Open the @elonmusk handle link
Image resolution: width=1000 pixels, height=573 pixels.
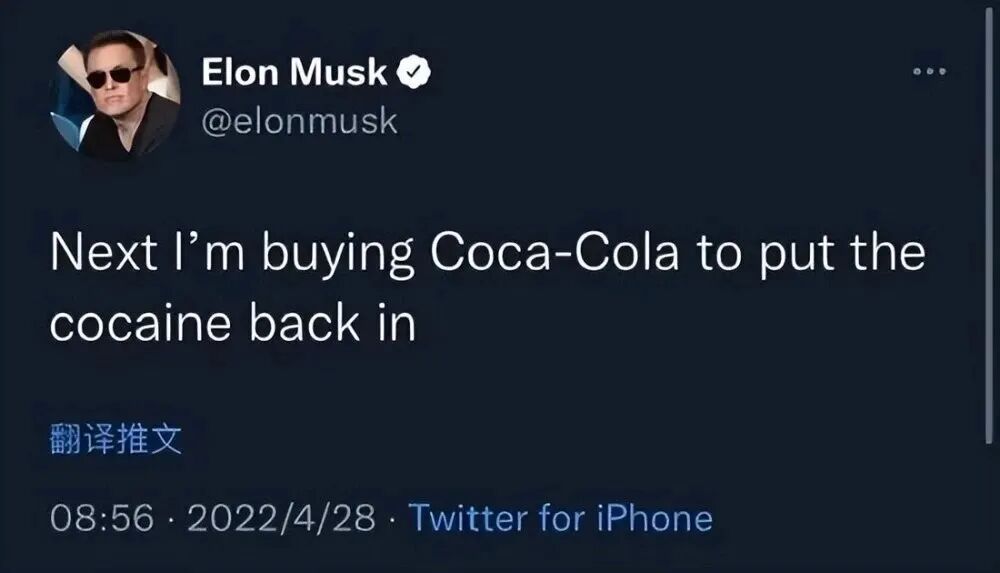click(299, 121)
